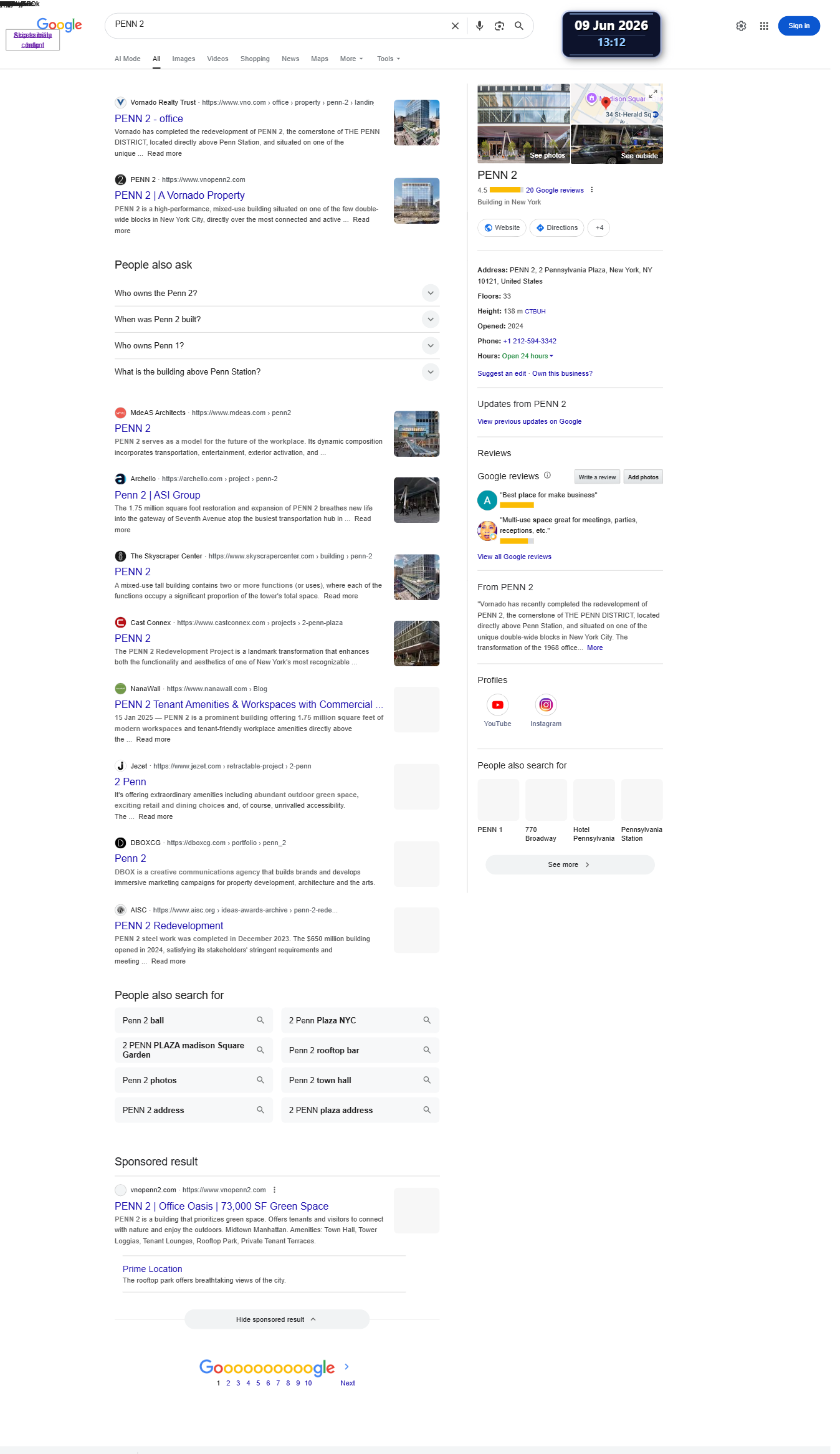The width and height of the screenshot is (840, 1454).
Task: Open the "Penn 2 | ASI Group" result
Action: [x=158, y=495]
